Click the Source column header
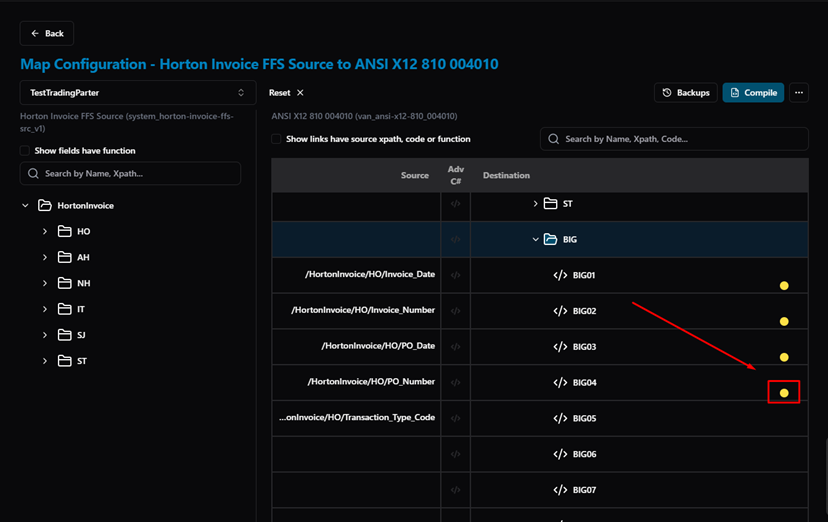Image resolution: width=828 pixels, height=522 pixels. (x=415, y=175)
